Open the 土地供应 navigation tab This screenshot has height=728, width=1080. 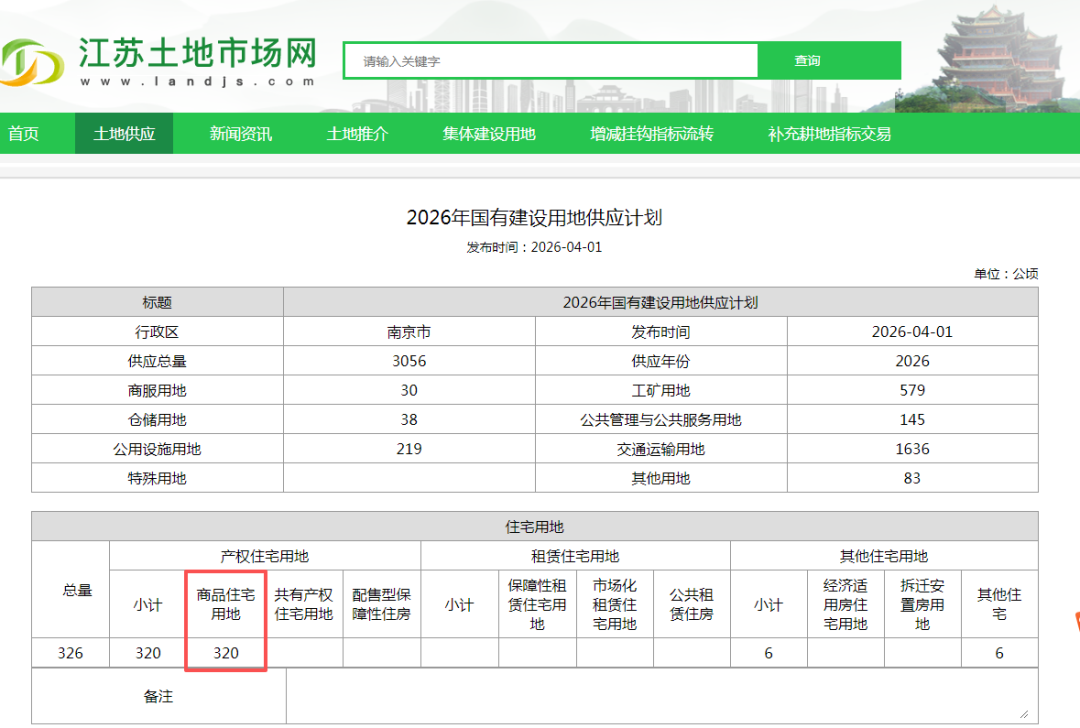click(x=124, y=134)
